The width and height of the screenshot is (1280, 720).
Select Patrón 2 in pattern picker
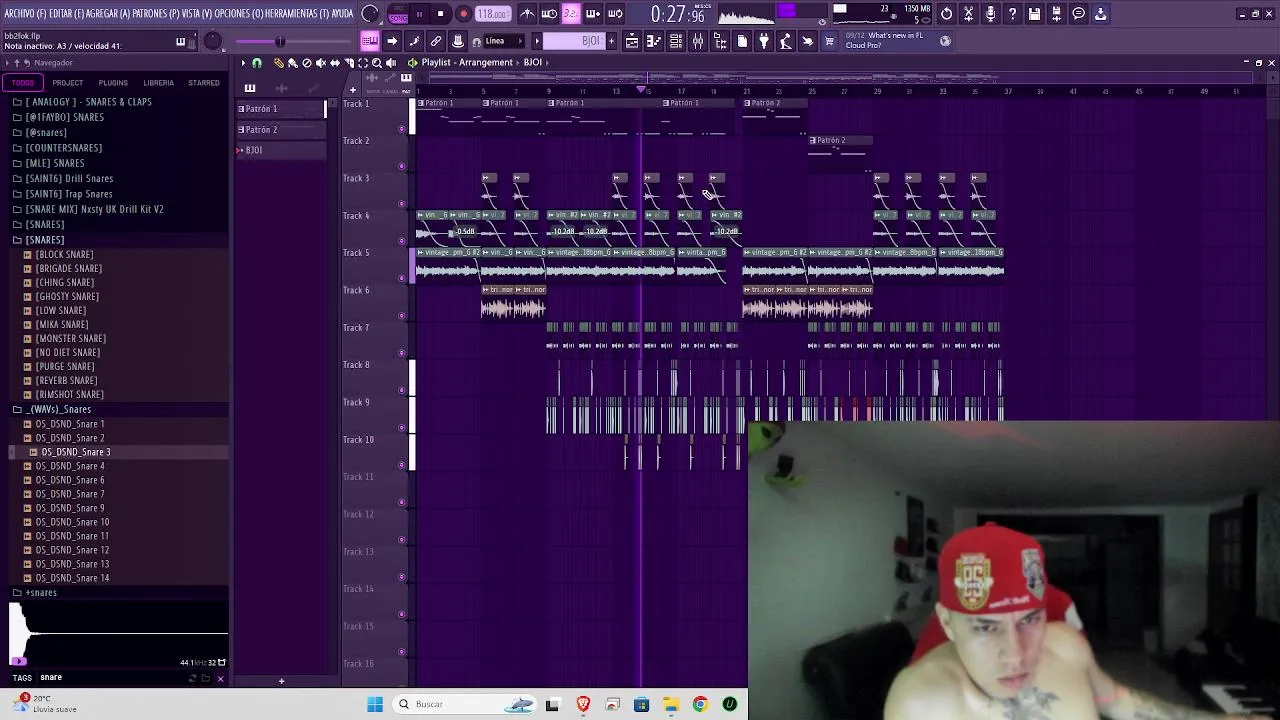click(280, 130)
